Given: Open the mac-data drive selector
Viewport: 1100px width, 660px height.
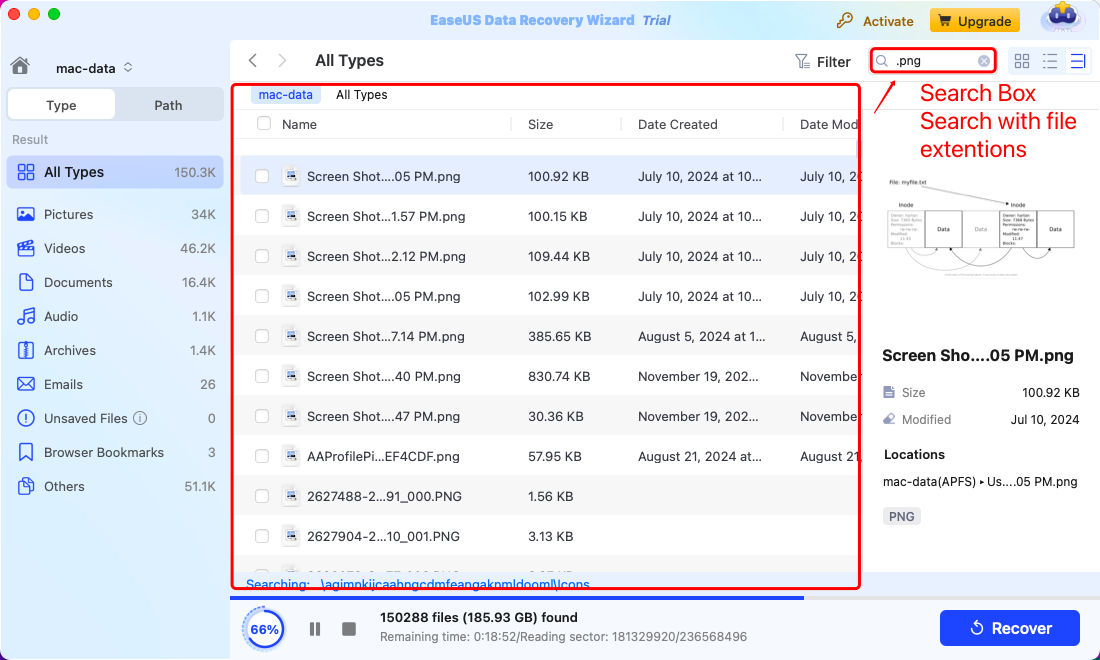Looking at the screenshot, I should pos(94,68).
